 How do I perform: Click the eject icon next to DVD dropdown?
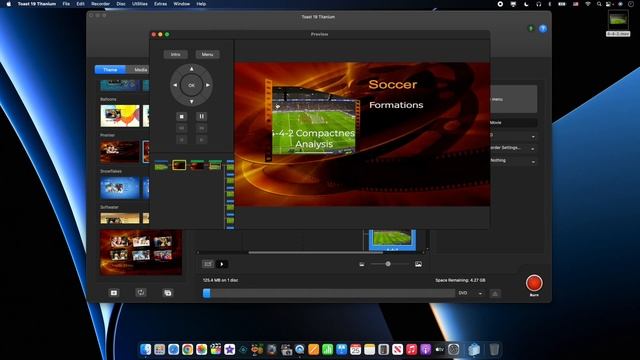point(495,293)
